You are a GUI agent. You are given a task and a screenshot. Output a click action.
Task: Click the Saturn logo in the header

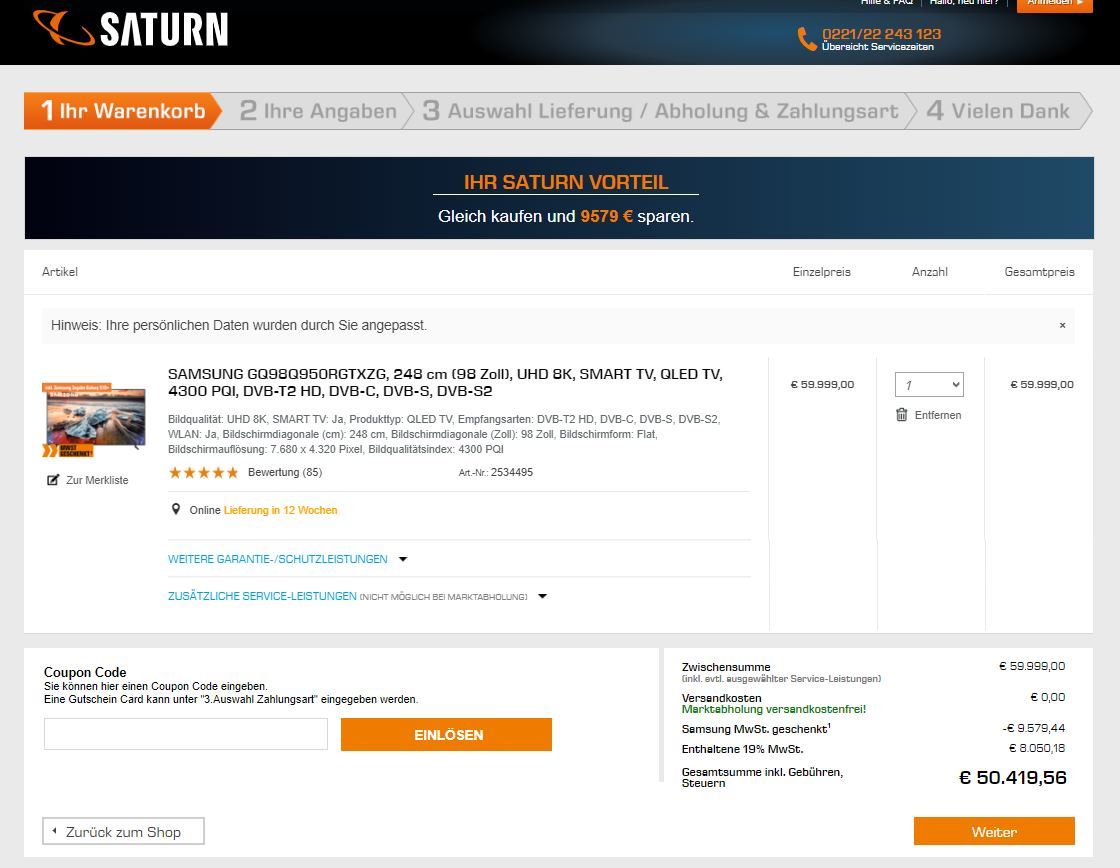point(131,29)
